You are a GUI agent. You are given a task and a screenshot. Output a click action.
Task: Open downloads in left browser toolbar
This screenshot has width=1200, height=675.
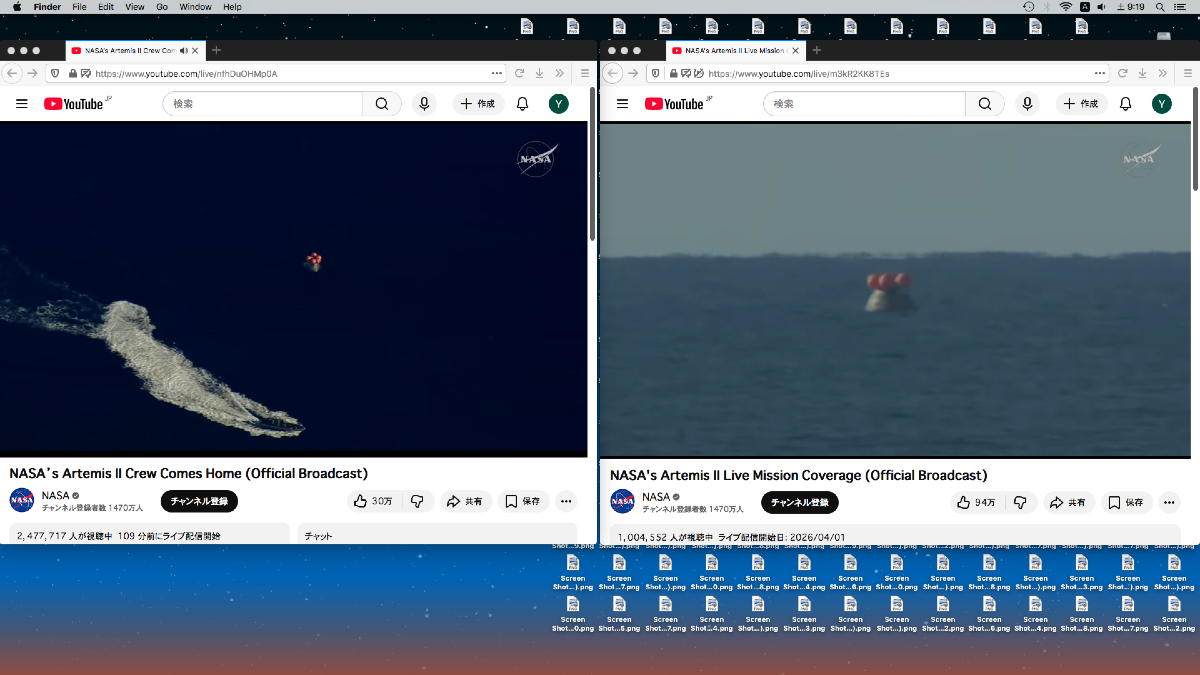[x=539, y=73]
